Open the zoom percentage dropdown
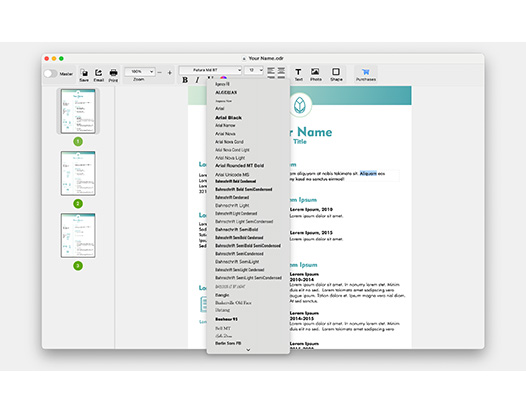This screenshot has width=526, height=413. tap(140, 71)
